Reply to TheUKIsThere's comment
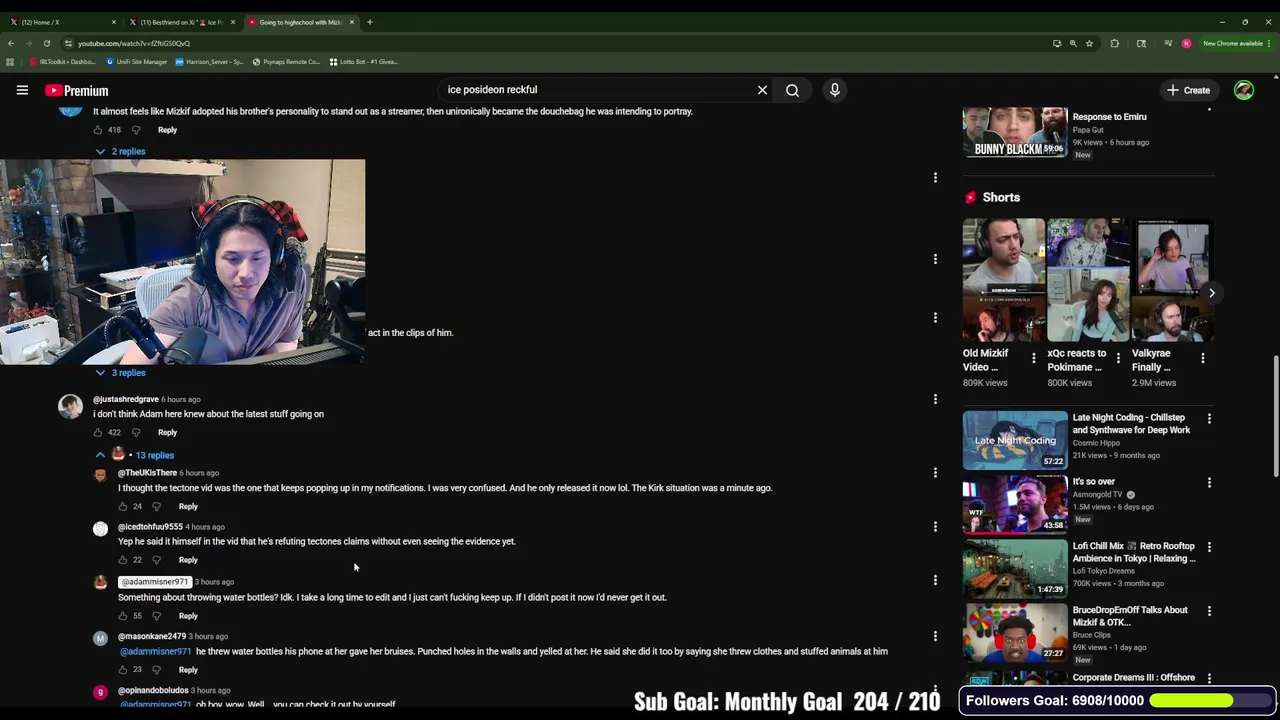The image size is (1280, 720). click(188, 507)
